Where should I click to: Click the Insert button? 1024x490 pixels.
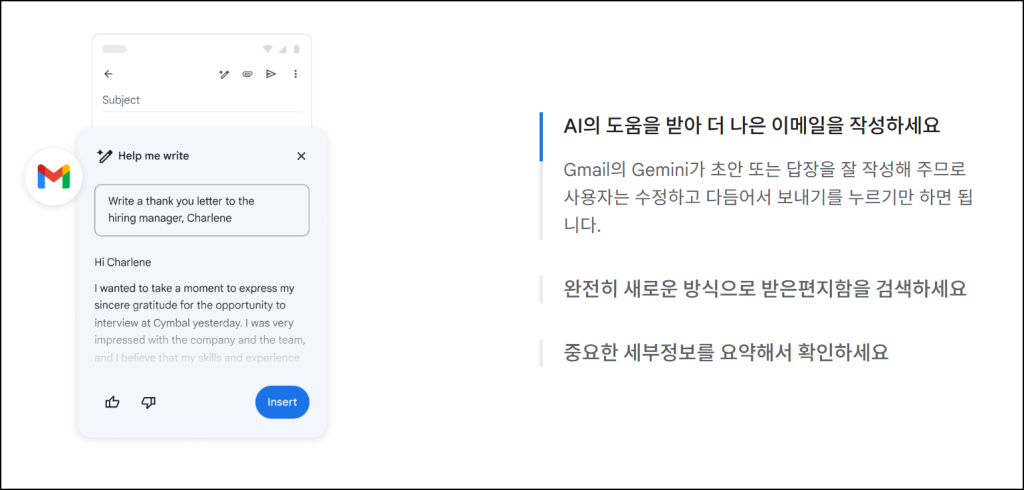pos(282,402)
